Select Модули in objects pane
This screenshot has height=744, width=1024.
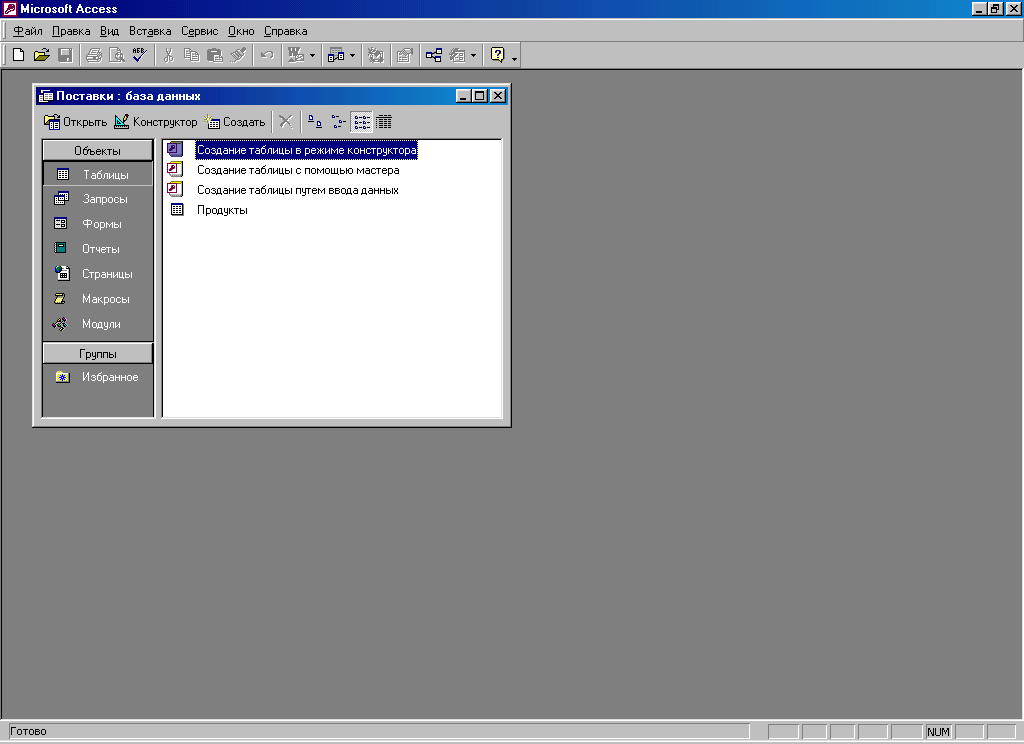pos(98,324)
